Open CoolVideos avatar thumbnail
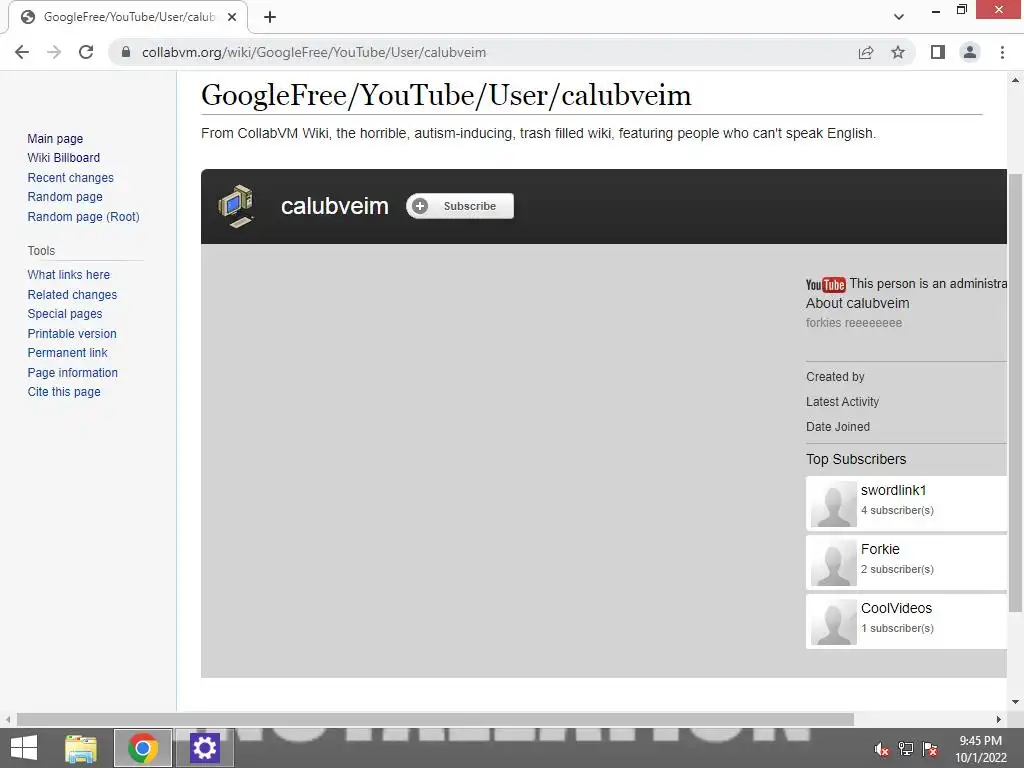This screenshot has height=768, width=1024. (833, 622)
